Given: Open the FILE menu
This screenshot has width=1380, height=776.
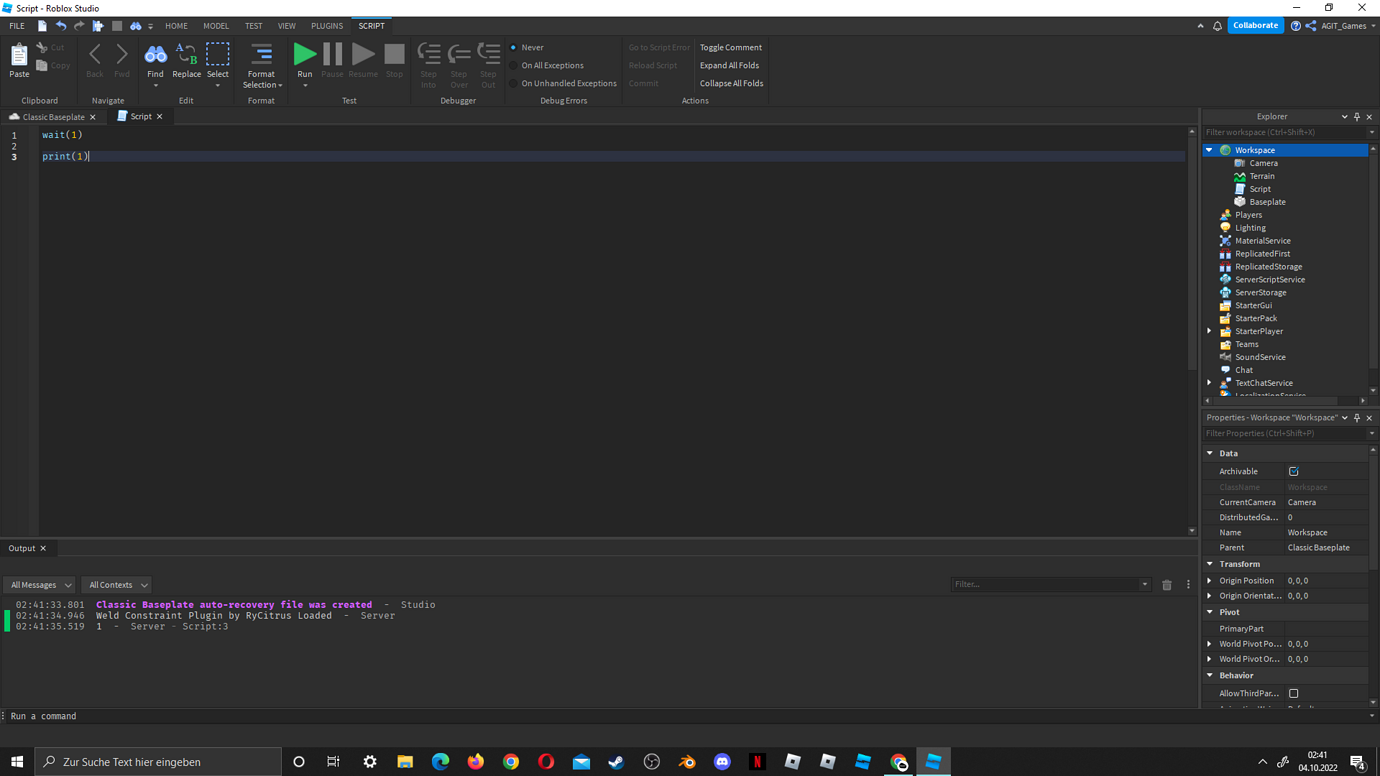Looking at the screenshot, I should click(17, 26).
